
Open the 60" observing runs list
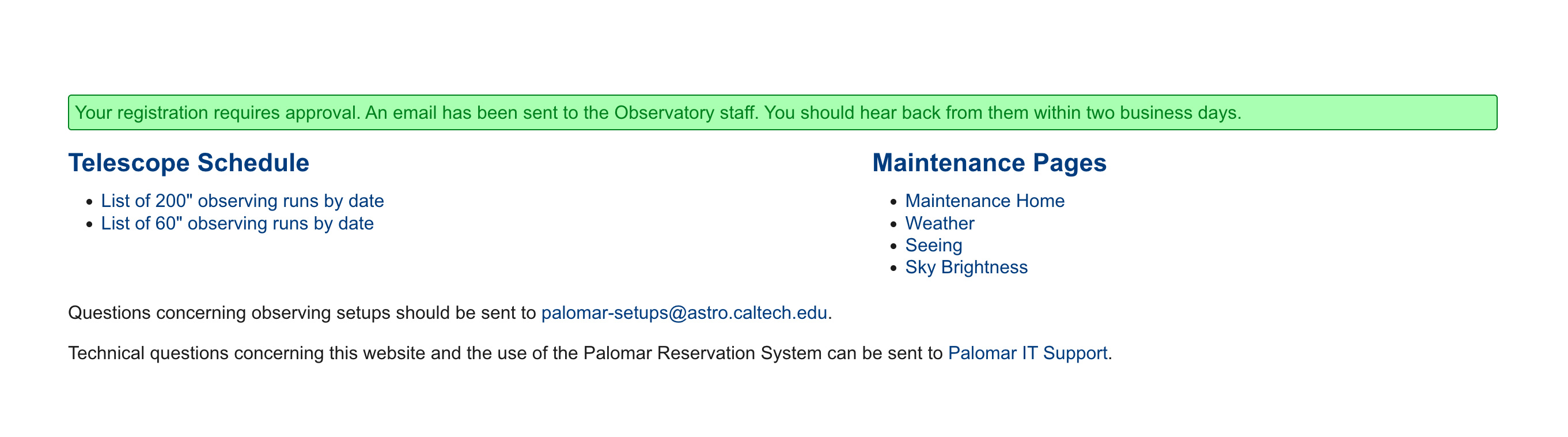[x=237, y=223]
